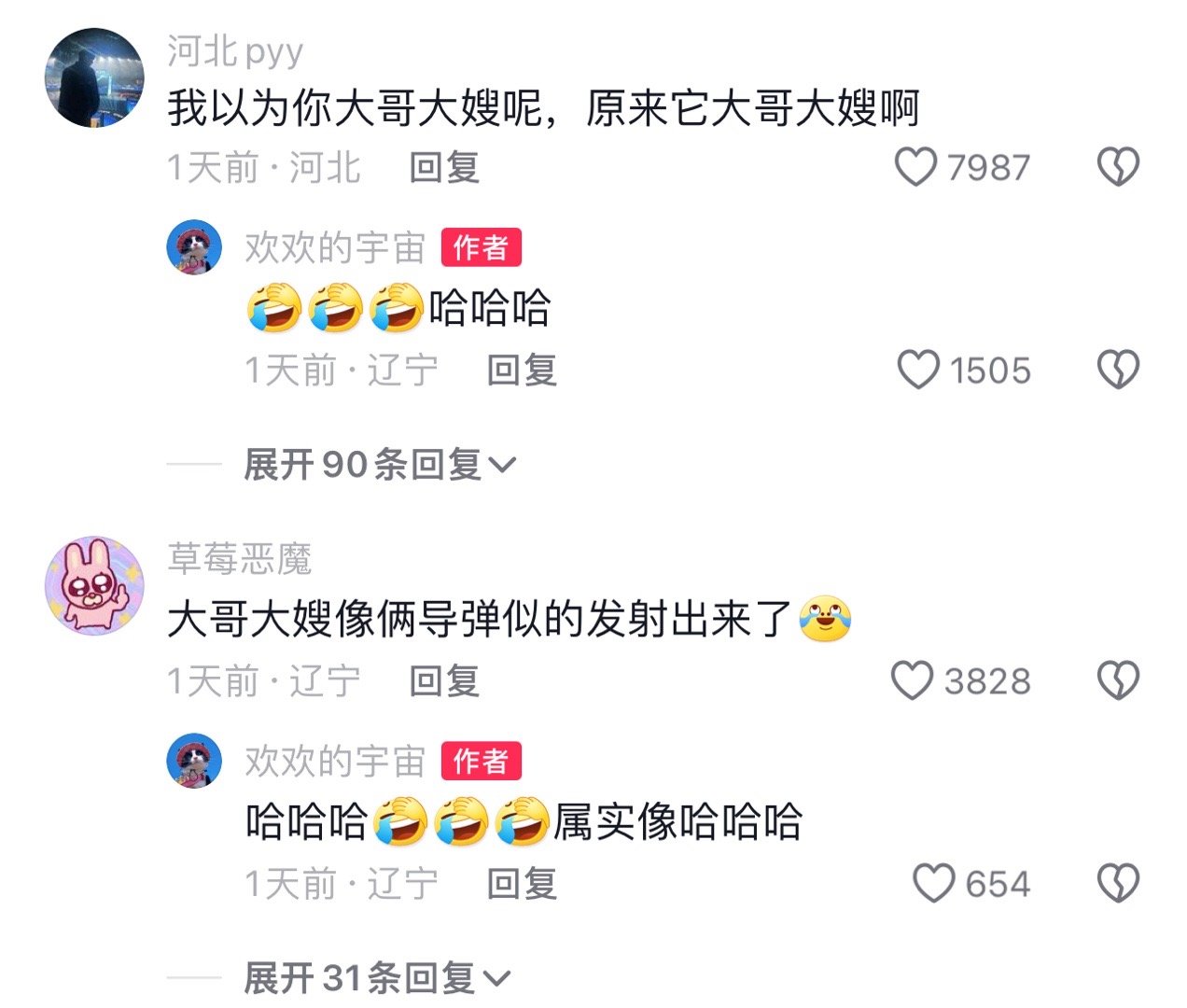Open 欢欢的宇宙 avatar in first reply
Viewport: 1187px width, 1008px height.
tap(194, 247)
